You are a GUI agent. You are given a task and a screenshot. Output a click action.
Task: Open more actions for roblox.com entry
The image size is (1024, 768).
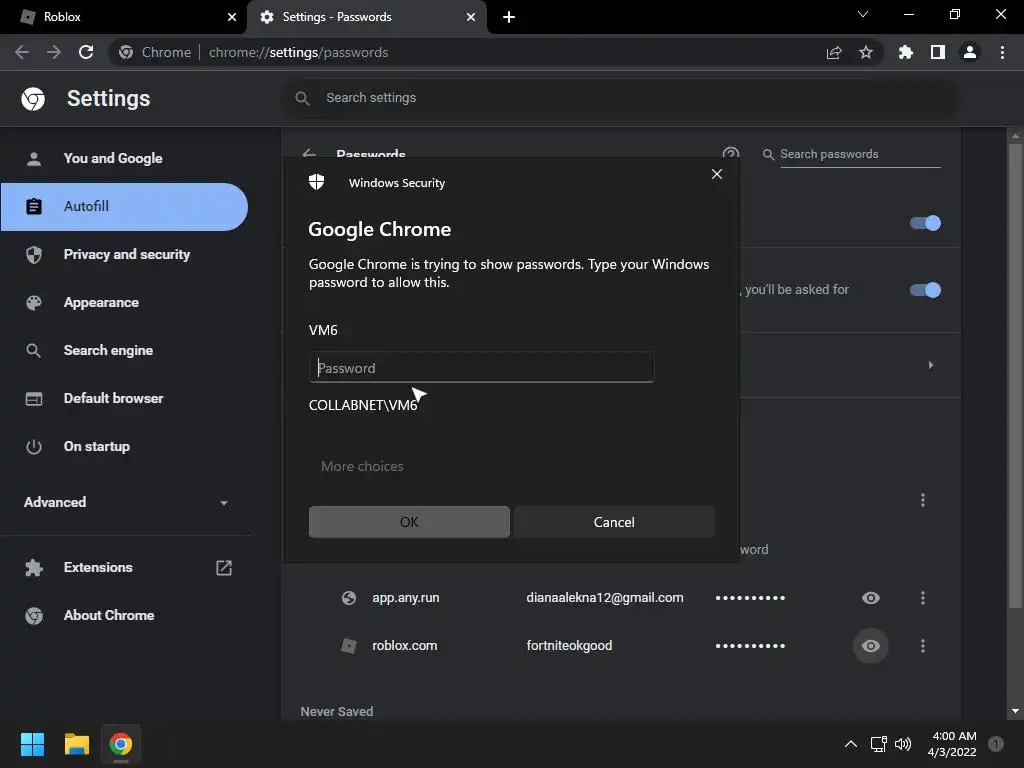pos(922,646)
